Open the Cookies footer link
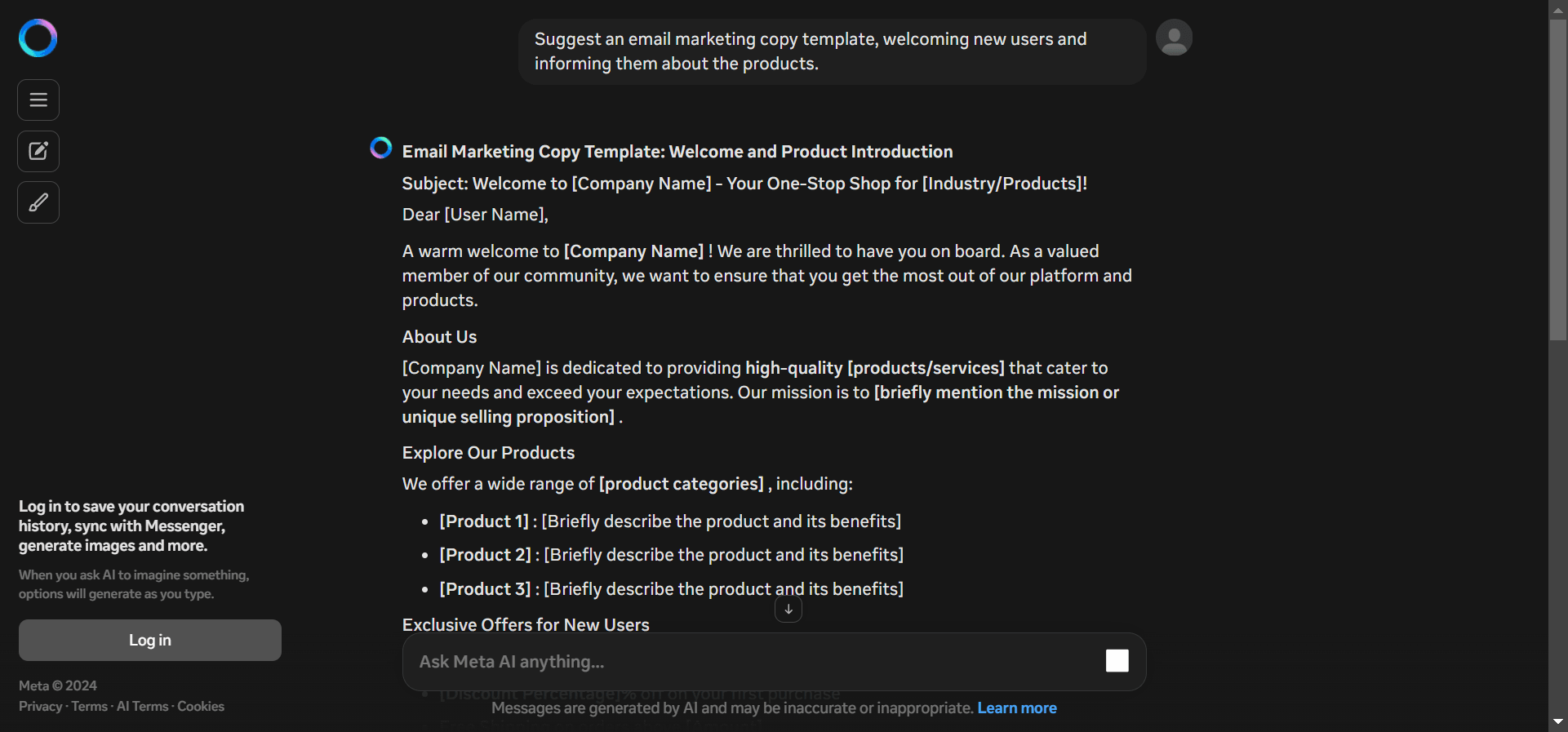This screenshot has width=1568, height=732. tap(201, 707)
